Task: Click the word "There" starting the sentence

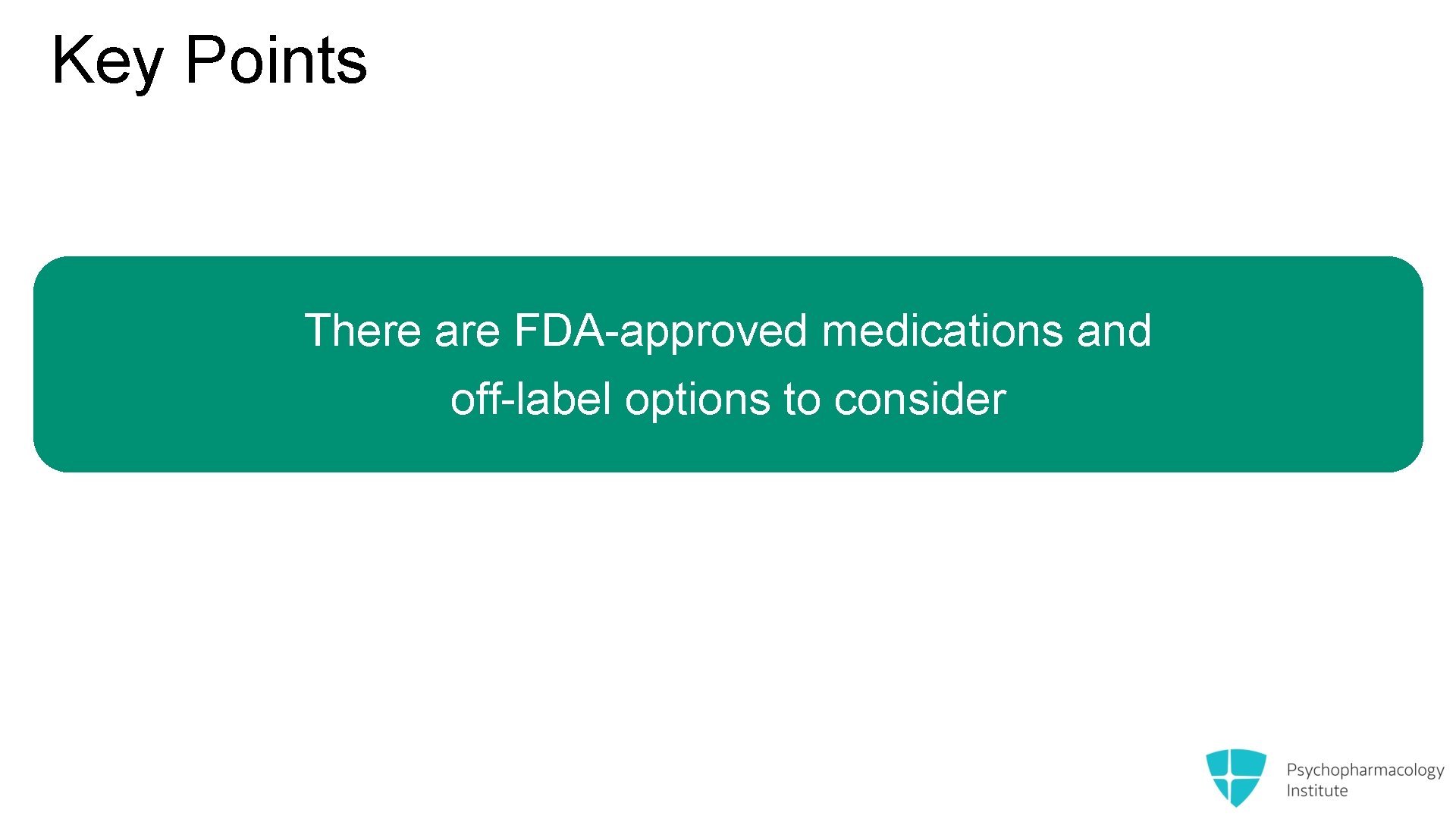Action: (x=362, y=331)
